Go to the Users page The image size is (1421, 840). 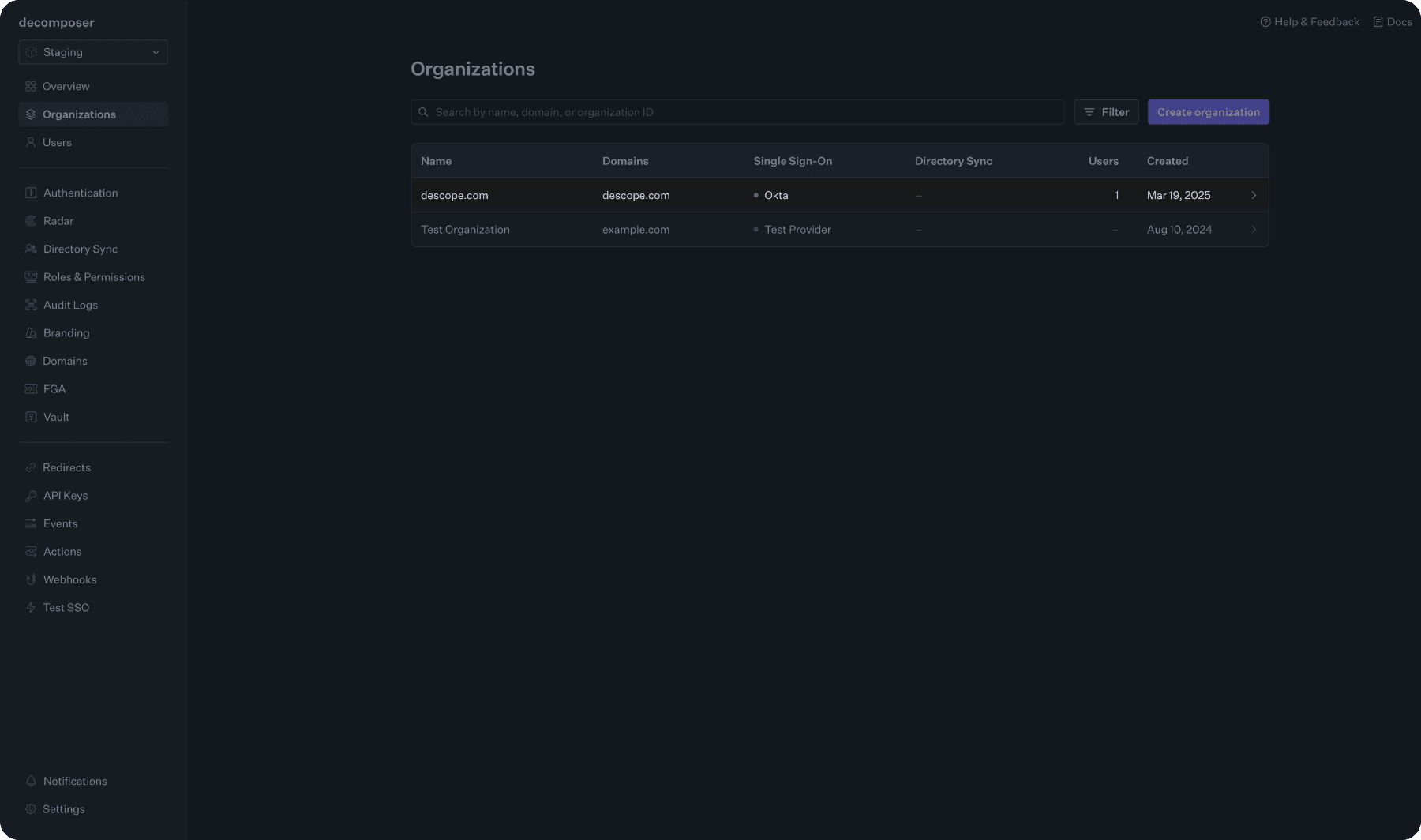[x=57, y=142]
